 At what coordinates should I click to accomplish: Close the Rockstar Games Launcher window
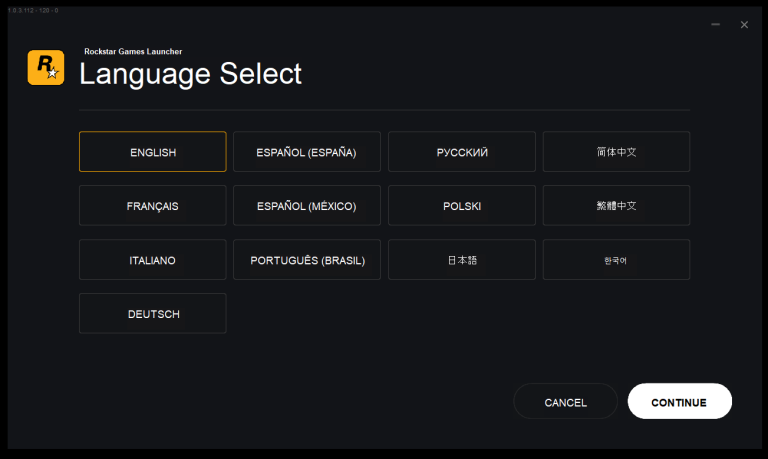[x=744, y=24]
